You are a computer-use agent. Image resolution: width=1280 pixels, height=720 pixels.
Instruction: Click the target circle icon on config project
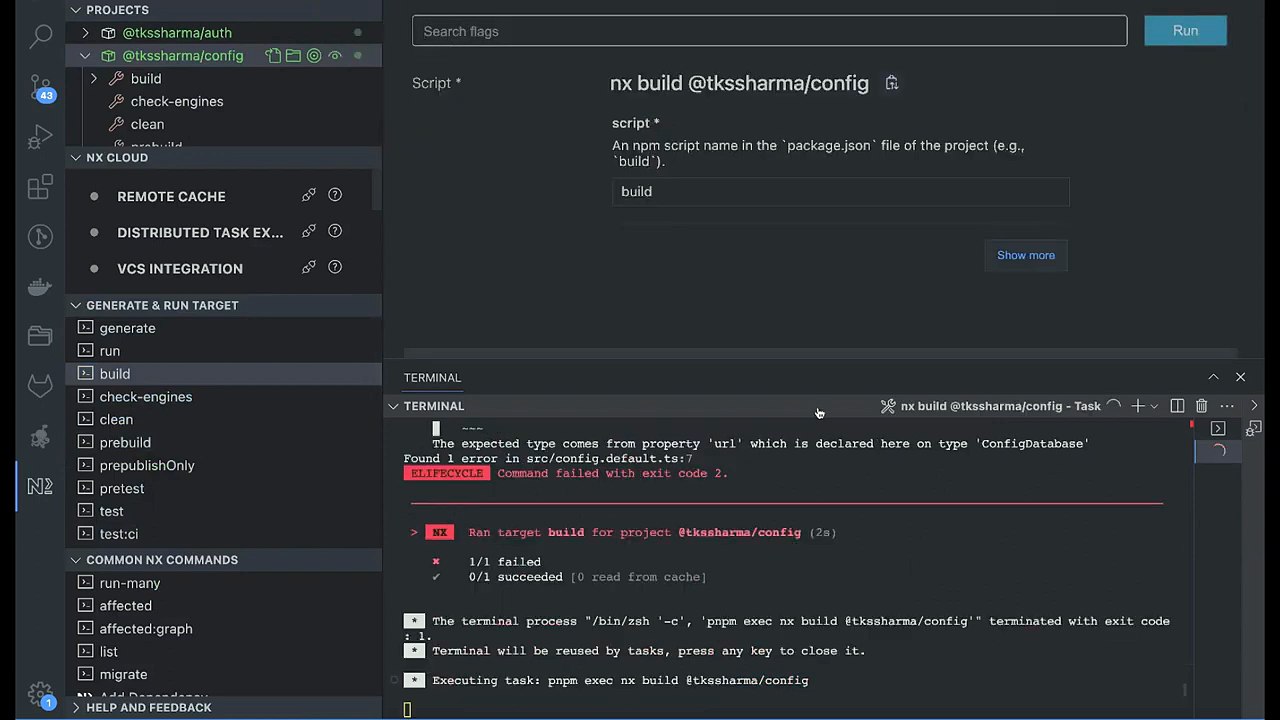pos(314,56)
